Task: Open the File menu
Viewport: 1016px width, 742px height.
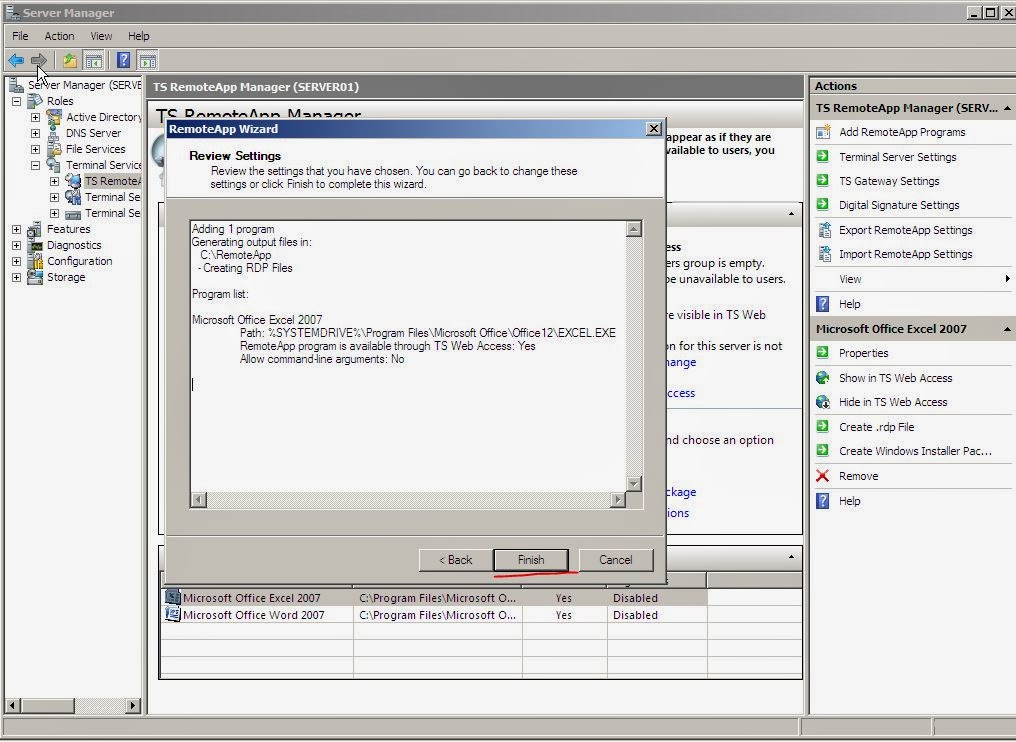Action: pyautogui.click(x=20, y=36)
